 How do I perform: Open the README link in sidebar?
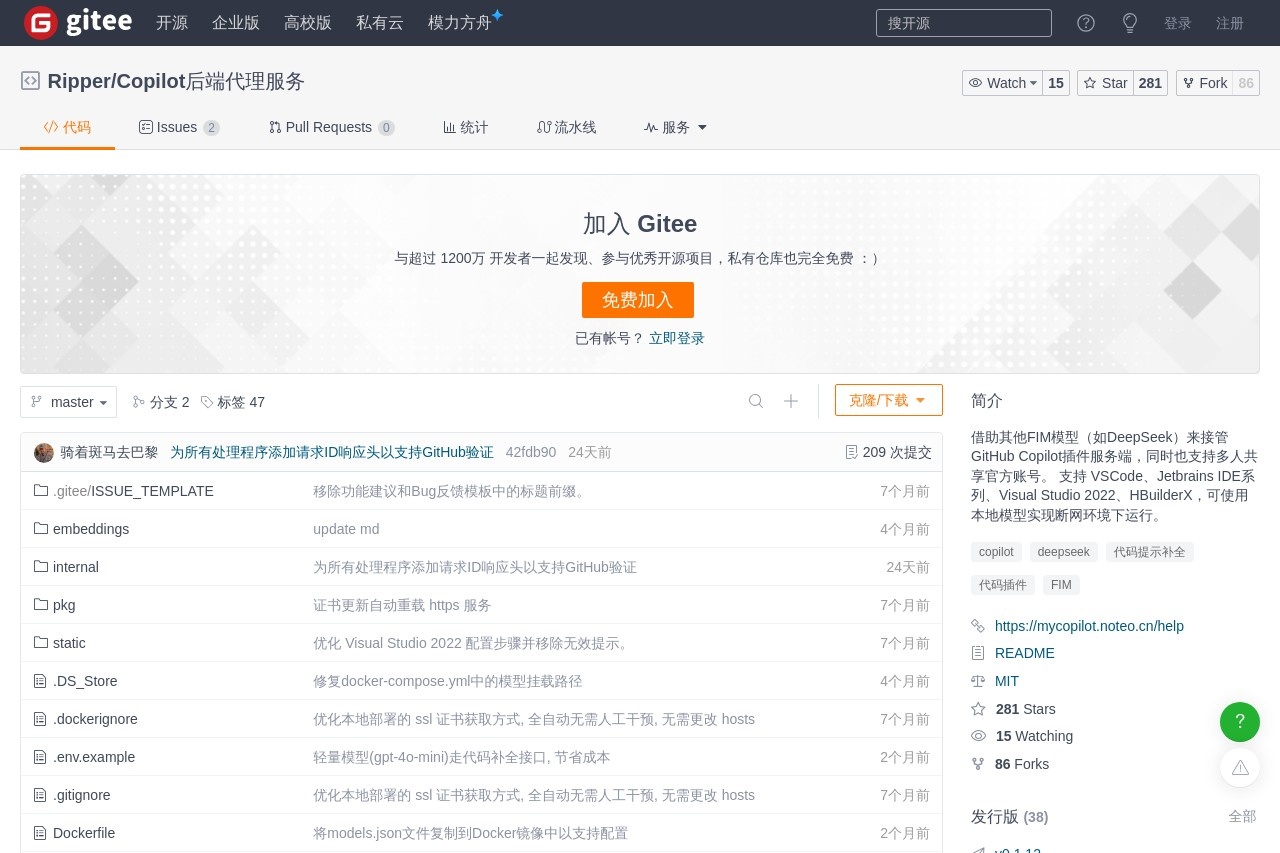(1025, 653)
